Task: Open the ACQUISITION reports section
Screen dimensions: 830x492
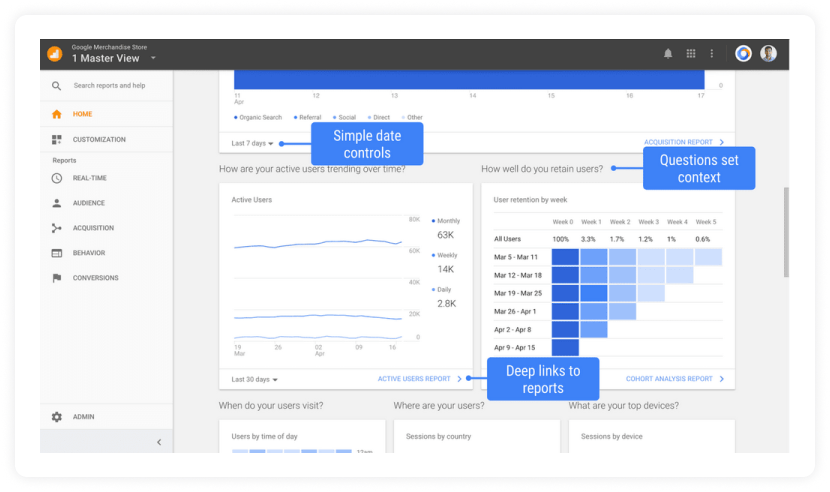Action: coord(93,228)
